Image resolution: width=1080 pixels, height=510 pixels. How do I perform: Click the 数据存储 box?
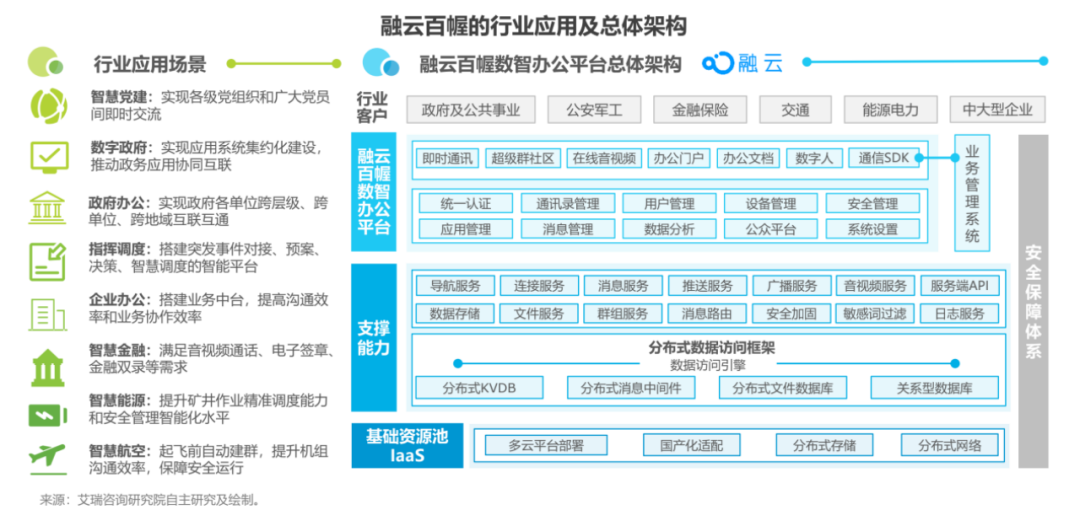pos(455,314)
